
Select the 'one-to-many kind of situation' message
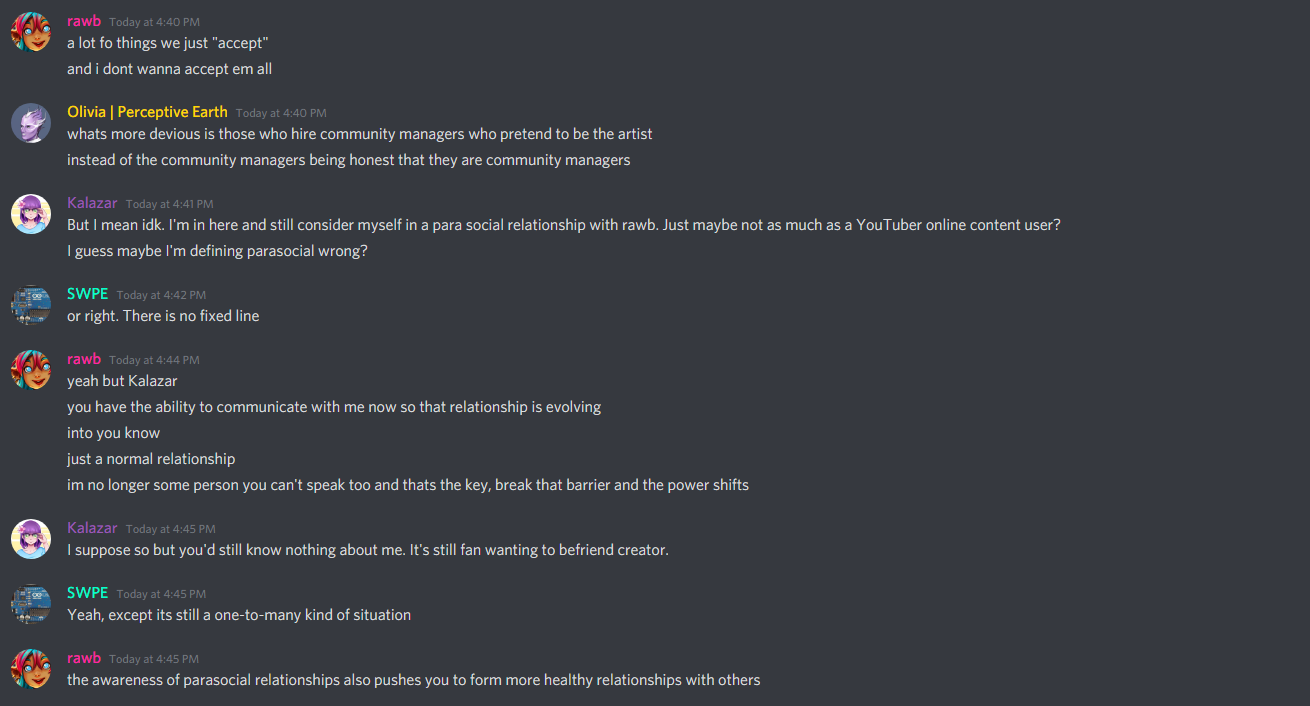pos(239,615)
